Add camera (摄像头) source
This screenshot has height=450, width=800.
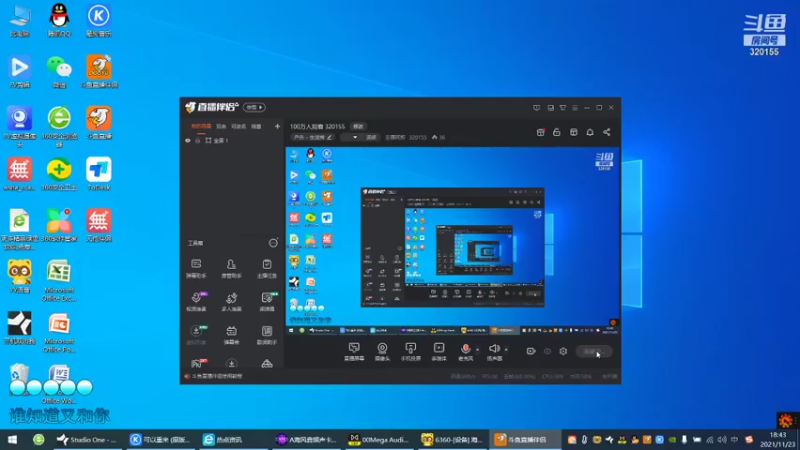point(382,352)
